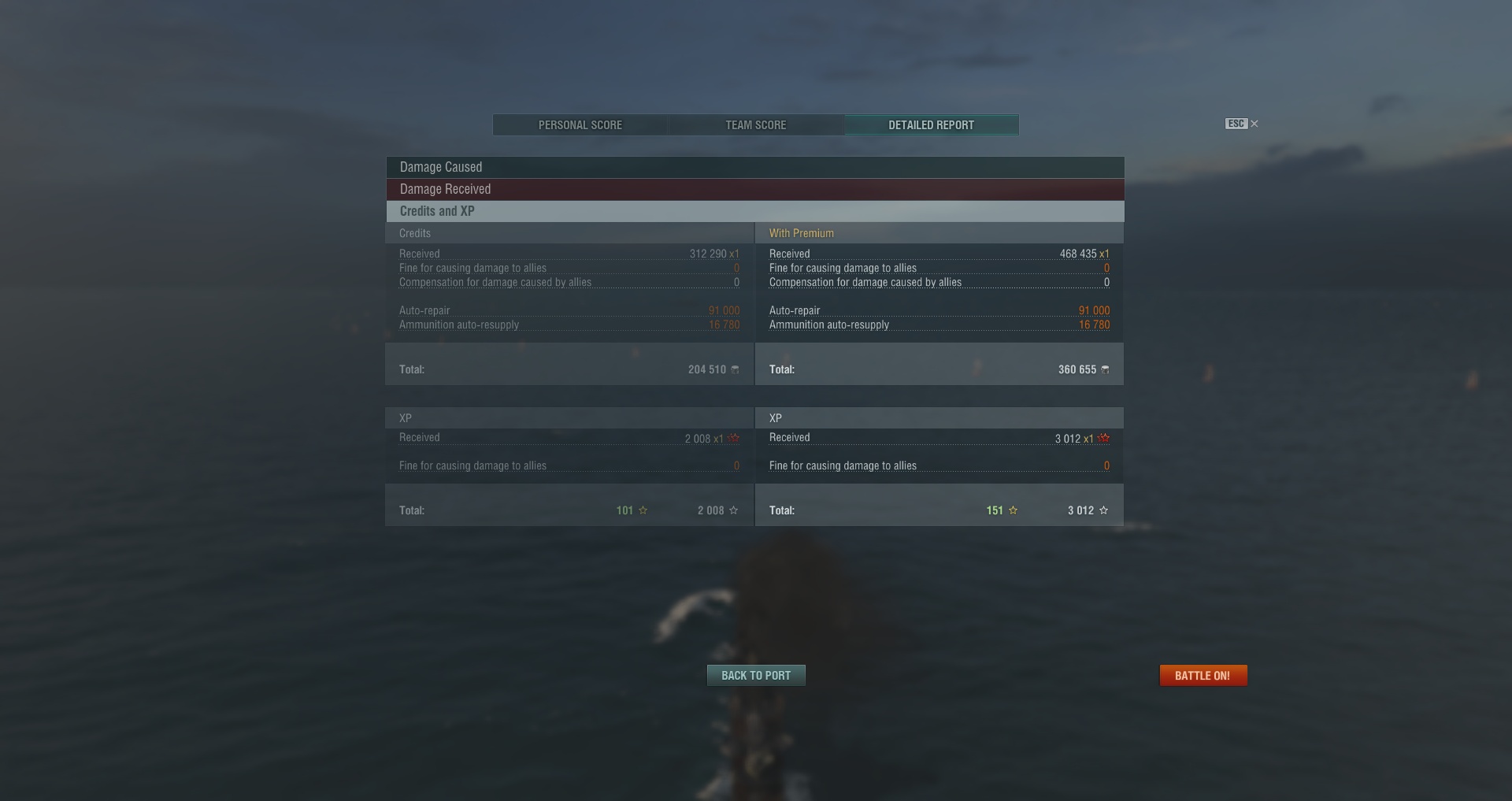
Task: Click the star icon beside 151 premium free XP
Action: (x=1013, y=510)
